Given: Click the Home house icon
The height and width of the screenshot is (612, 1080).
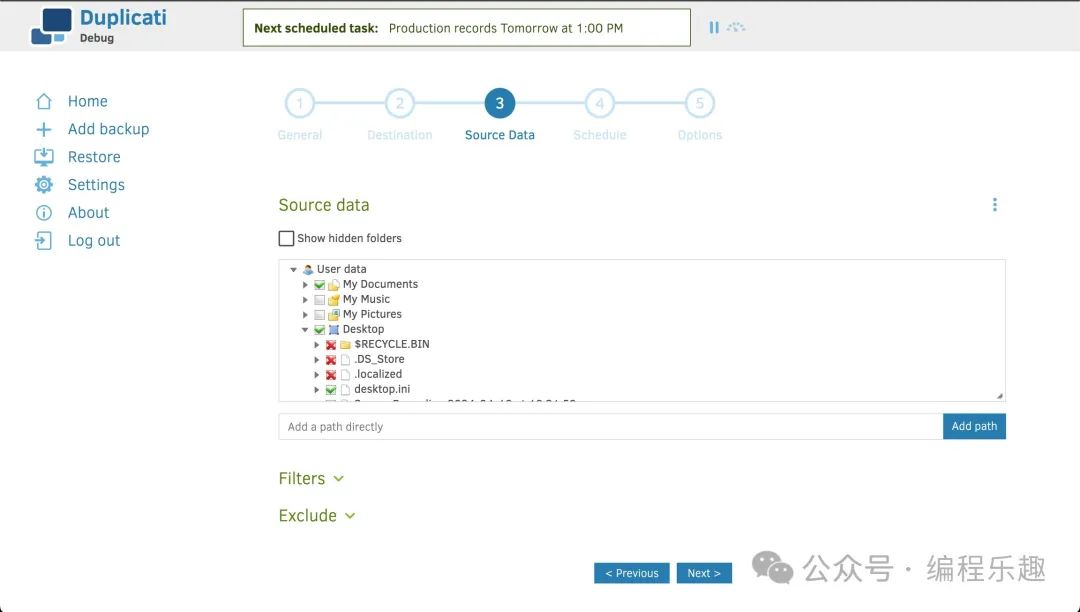Looking at the screenshot, I should pos(44,102).
